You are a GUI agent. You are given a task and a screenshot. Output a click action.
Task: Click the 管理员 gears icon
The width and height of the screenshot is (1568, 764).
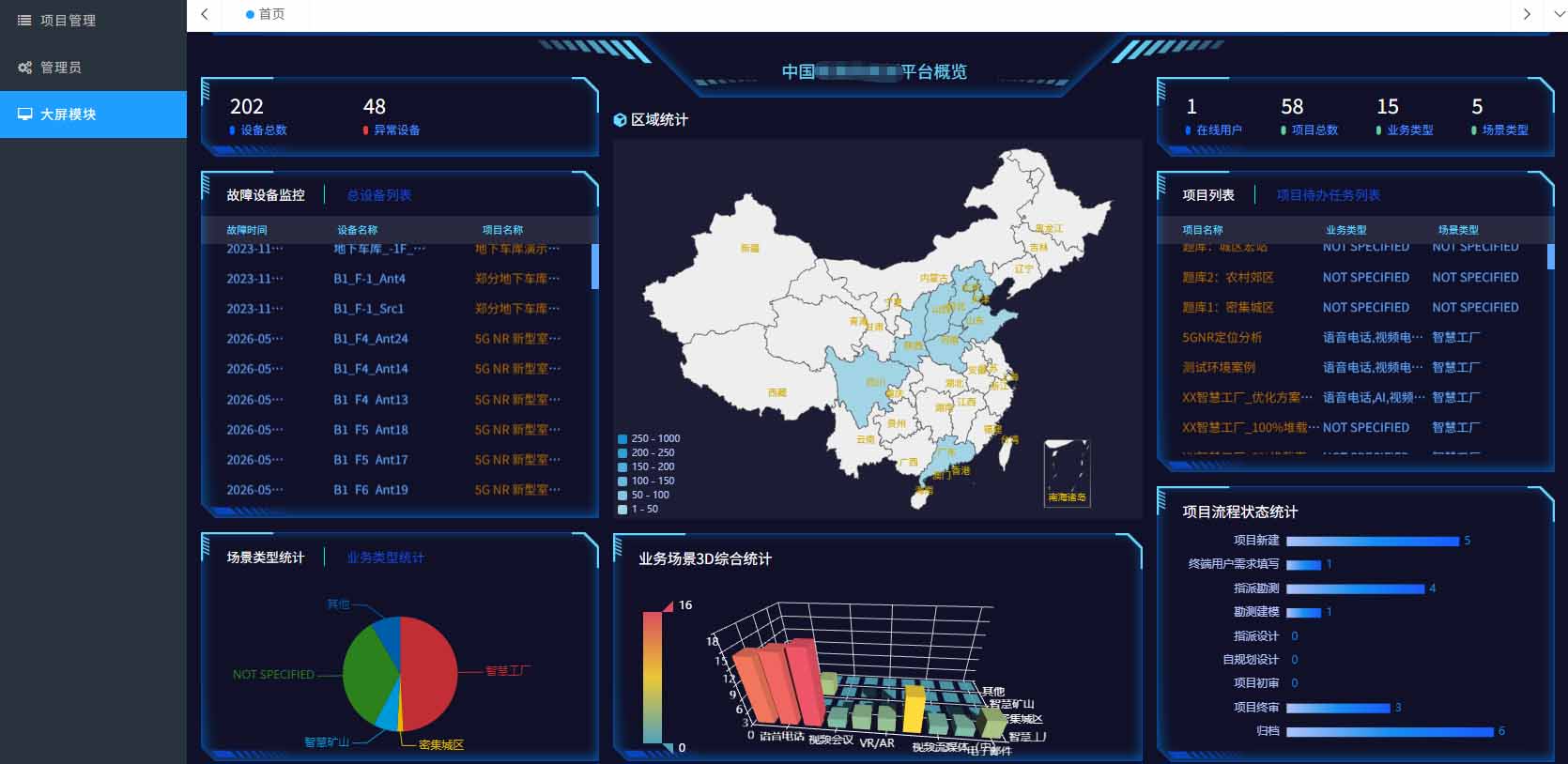point(24,68)
